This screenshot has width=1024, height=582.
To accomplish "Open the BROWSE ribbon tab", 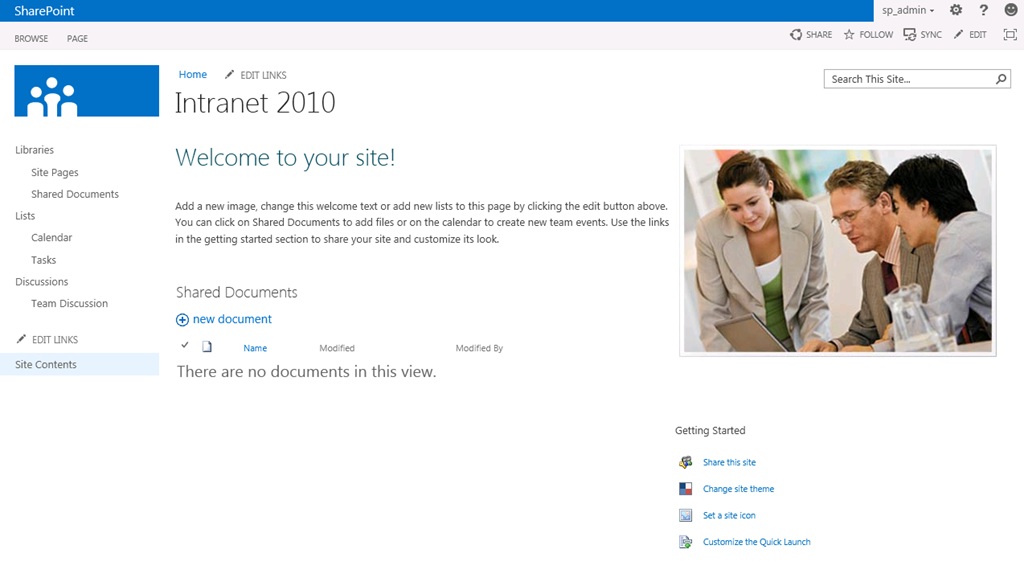I will click(x=31, y=38).
